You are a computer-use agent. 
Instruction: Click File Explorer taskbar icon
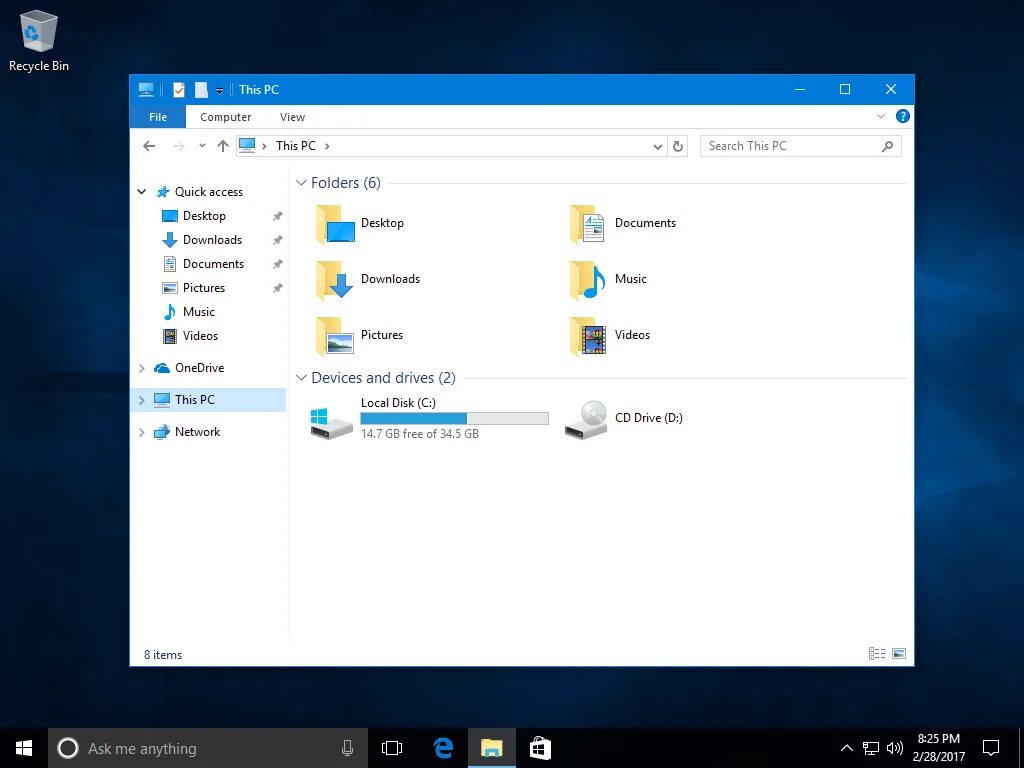[x=492, y=748]
